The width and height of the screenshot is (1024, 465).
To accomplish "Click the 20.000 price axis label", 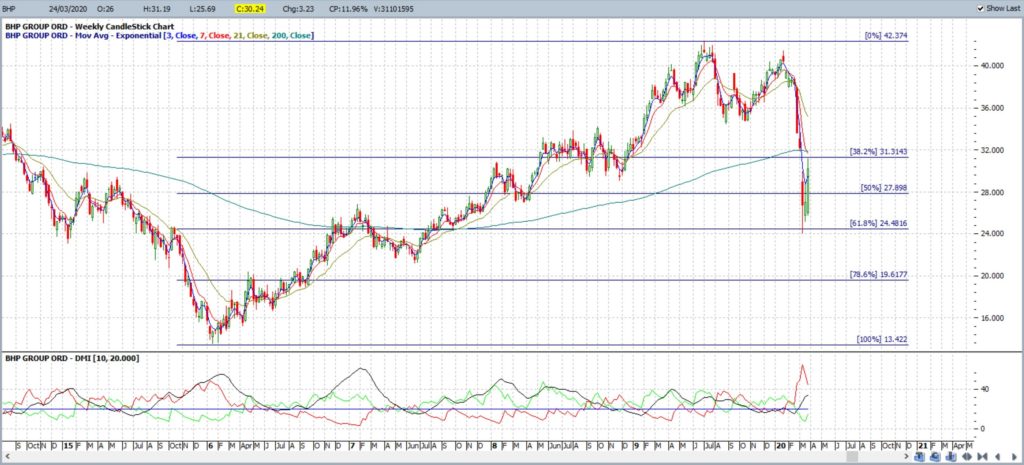I will [x=992, y=276].
